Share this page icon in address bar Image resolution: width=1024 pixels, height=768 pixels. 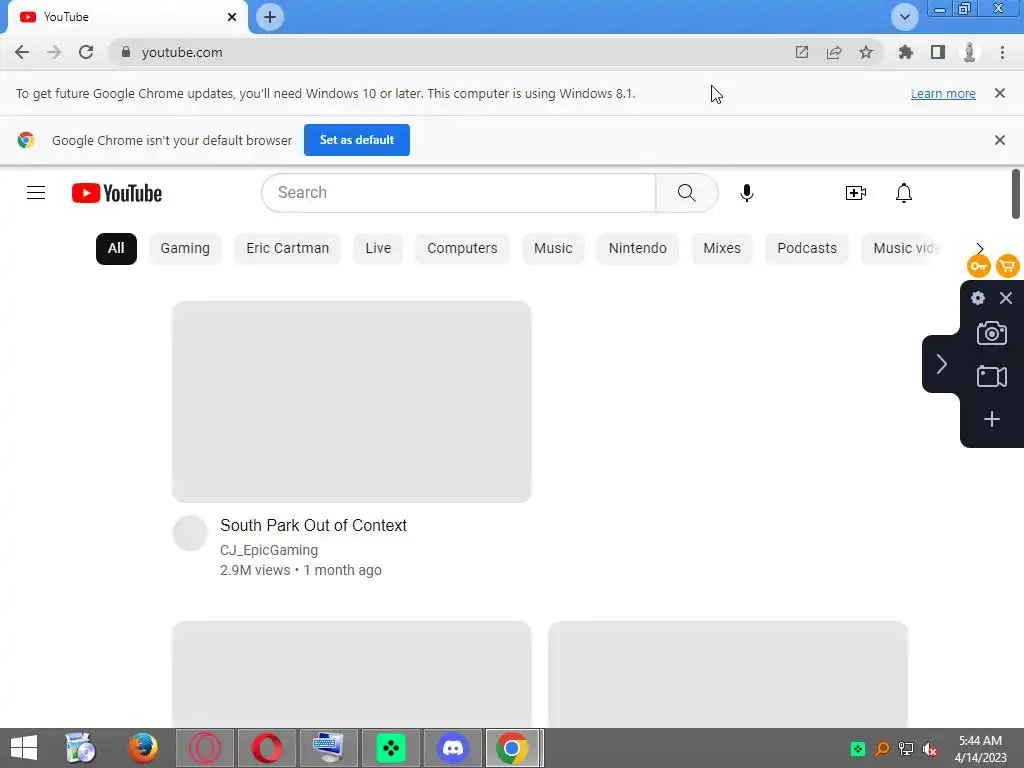pos(834,52)
